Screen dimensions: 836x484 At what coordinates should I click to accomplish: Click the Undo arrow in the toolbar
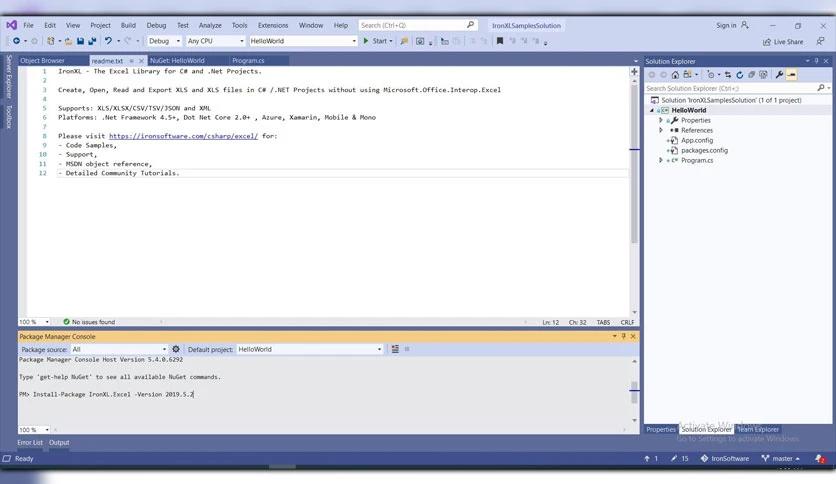click(x=108, y=41)
